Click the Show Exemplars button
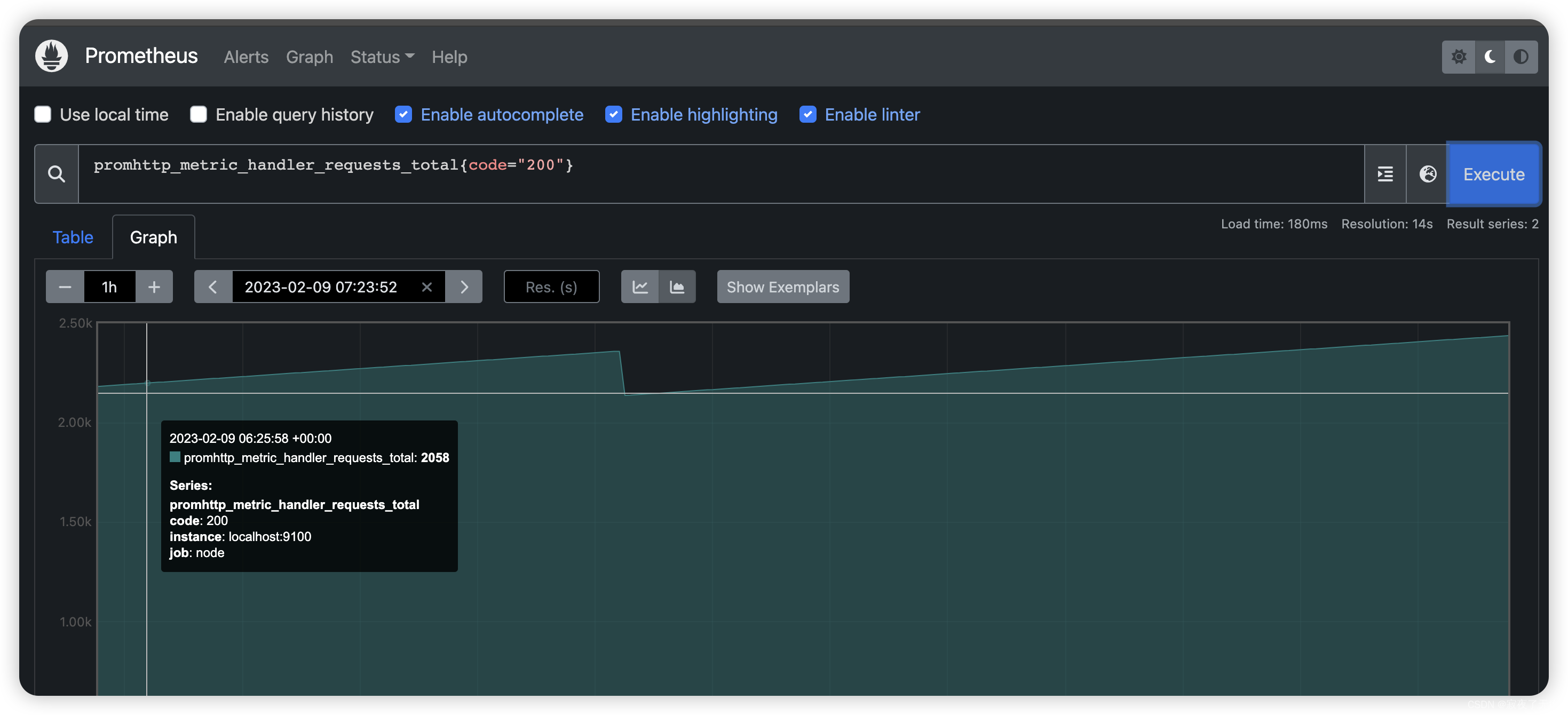The height and width of the screenshot is (715, 1568). click(783, 287)
